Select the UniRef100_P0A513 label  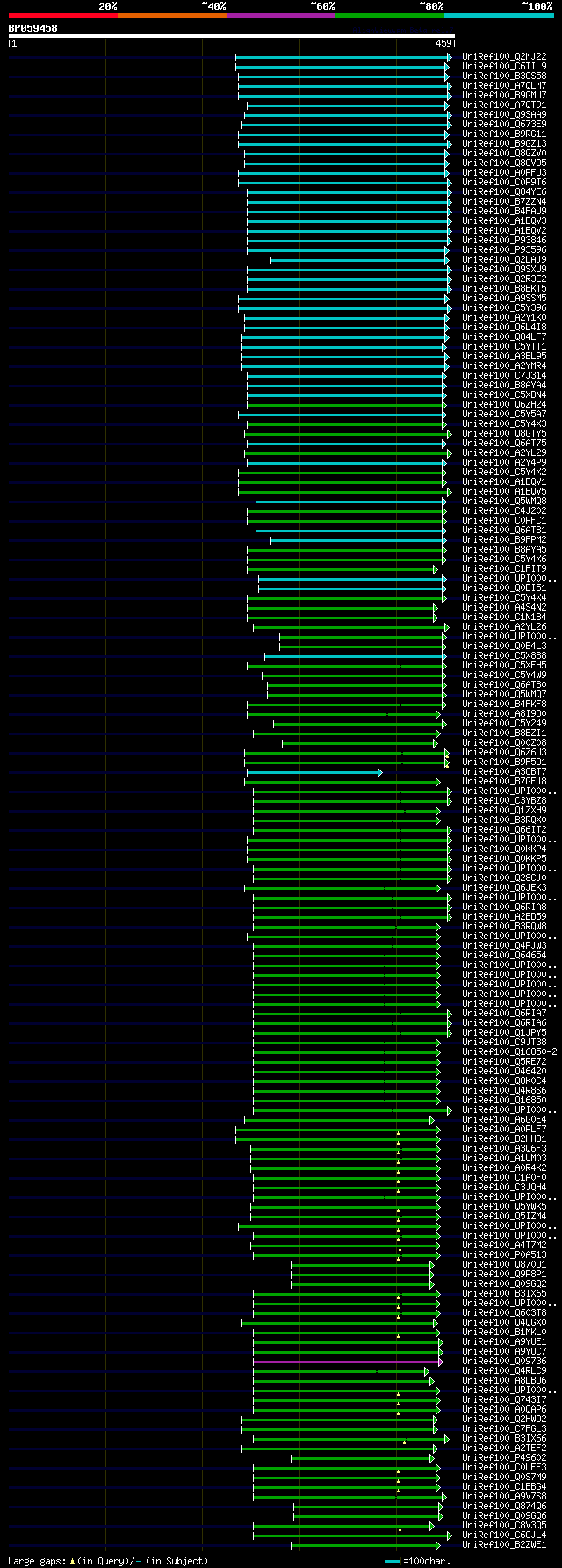pos(505,1254)
